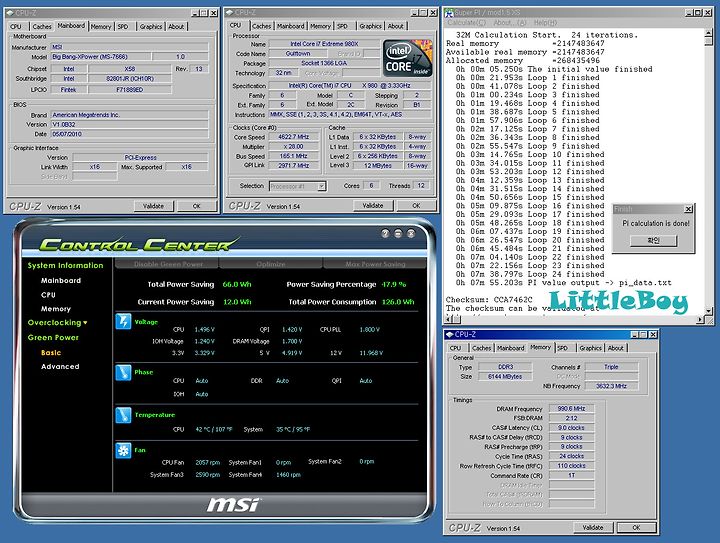Close the Finish dialog with its X

pos(688,209)
